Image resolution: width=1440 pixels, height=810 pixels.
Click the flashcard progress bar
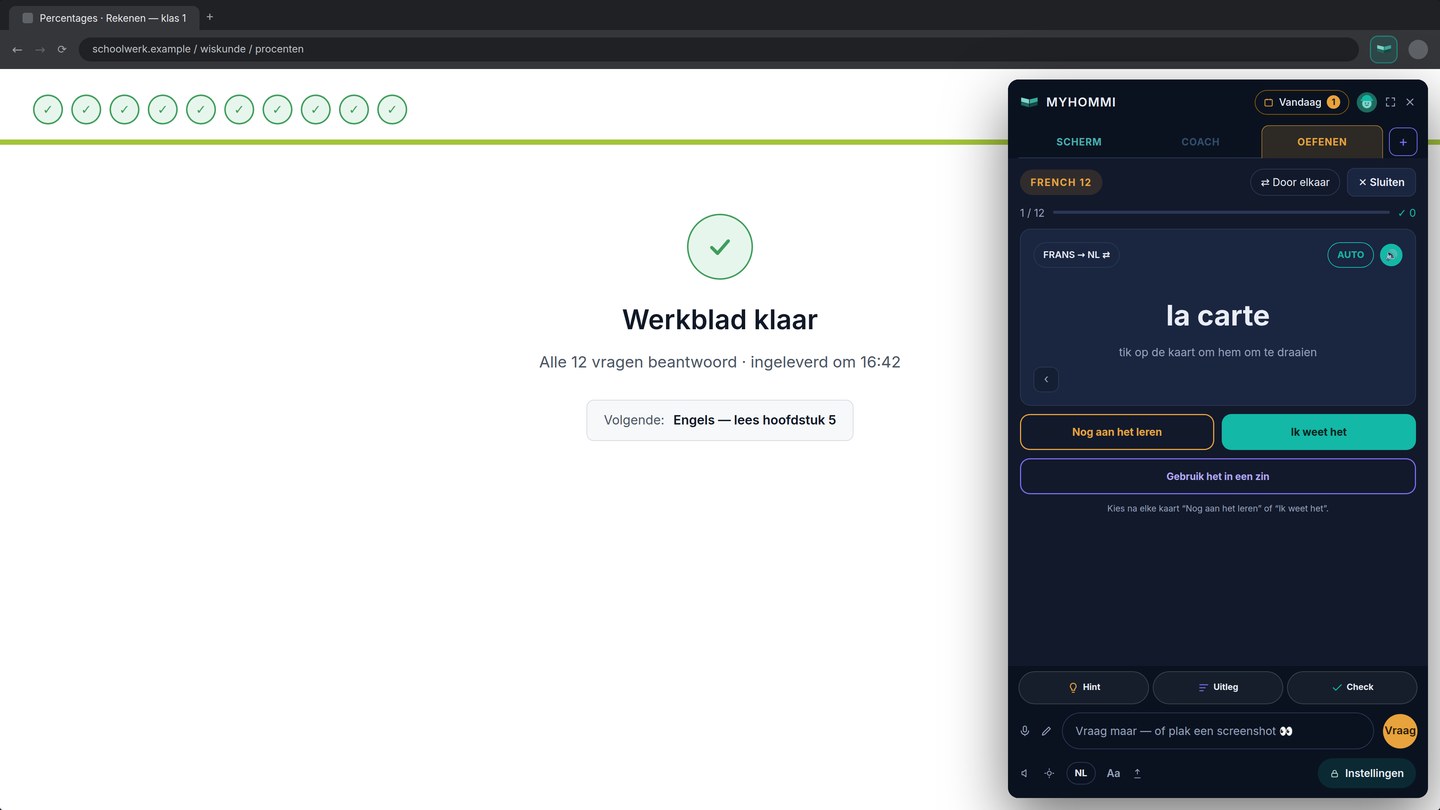1221,213
